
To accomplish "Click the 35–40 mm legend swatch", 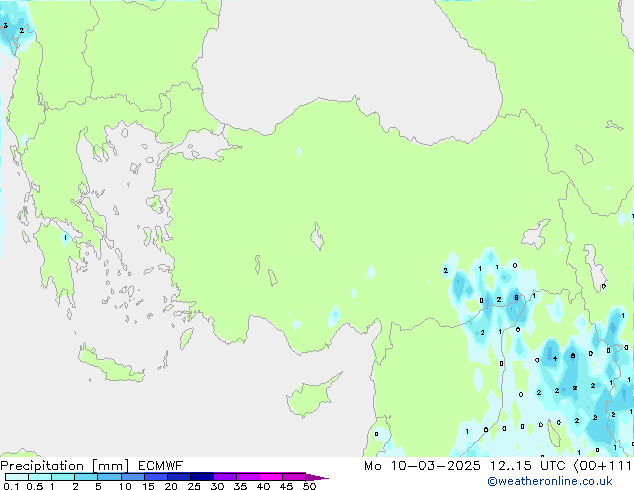I will pyautogui.click(x=247, y=477).
